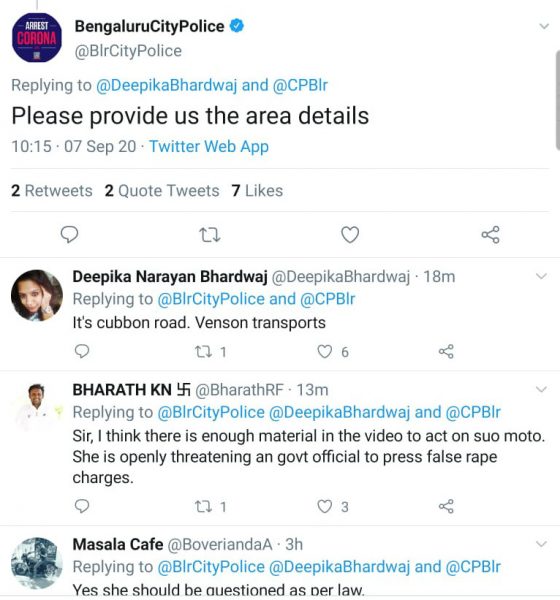
Task: Reply to Deepika Narayan Bhardwaj's tweet
Action: pos(82,351)
